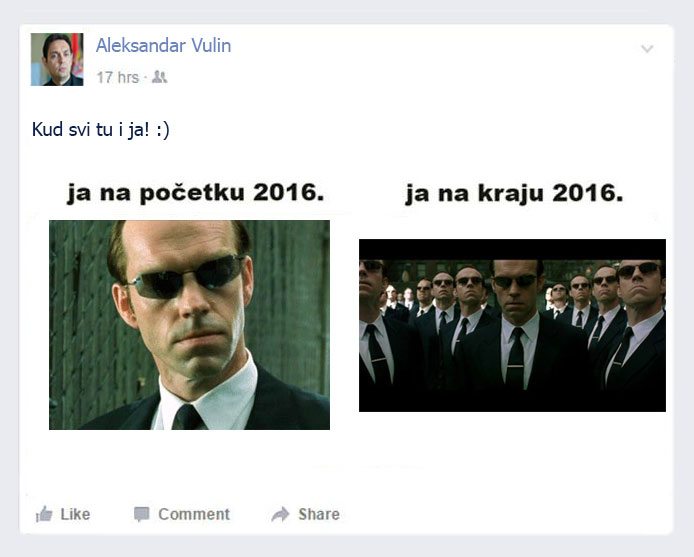This screenshot has height=557, width=694.
Task: Click the Share arrow icon
Action: coord(280,514)
